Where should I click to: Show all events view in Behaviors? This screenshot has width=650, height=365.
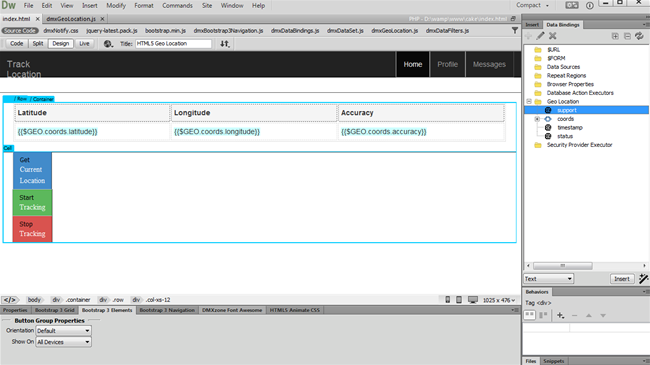point(543,315)
